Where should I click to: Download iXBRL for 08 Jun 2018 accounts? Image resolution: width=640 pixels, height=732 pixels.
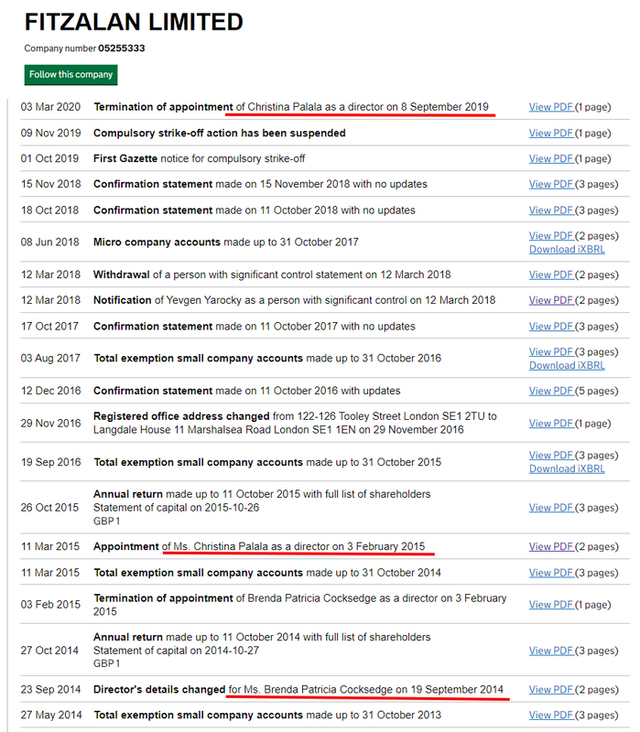click(x=566, y=249)
